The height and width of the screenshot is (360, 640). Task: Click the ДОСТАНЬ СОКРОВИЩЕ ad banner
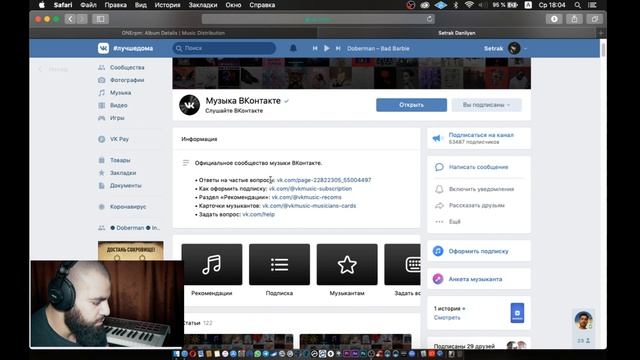[x=131, y=250]
